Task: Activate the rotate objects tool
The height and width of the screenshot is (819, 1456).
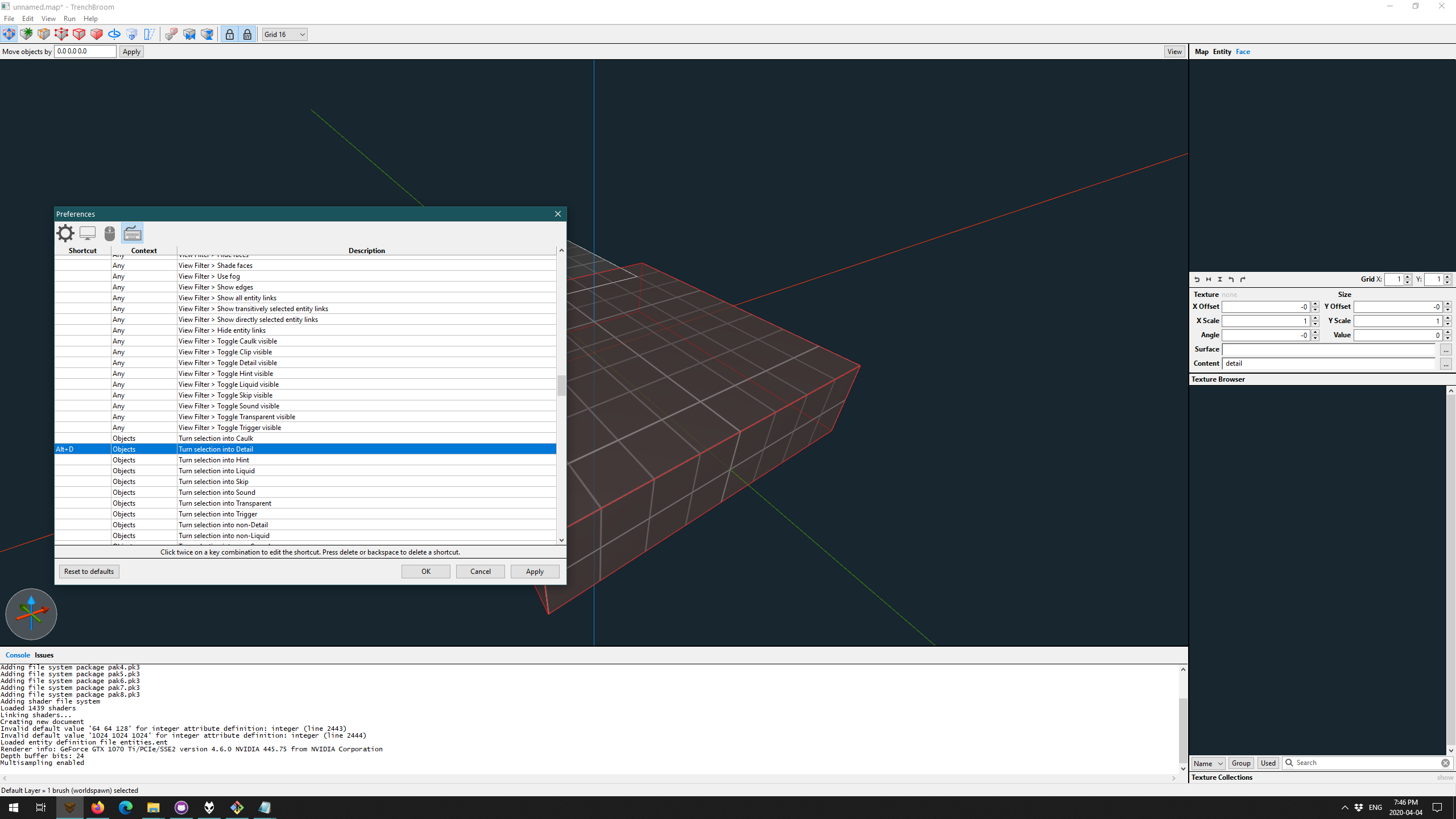Action: (x=114, y=34)
